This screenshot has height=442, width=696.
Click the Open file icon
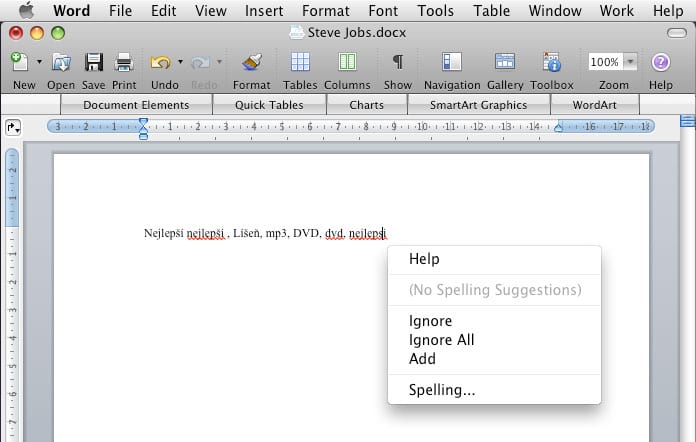61,62
